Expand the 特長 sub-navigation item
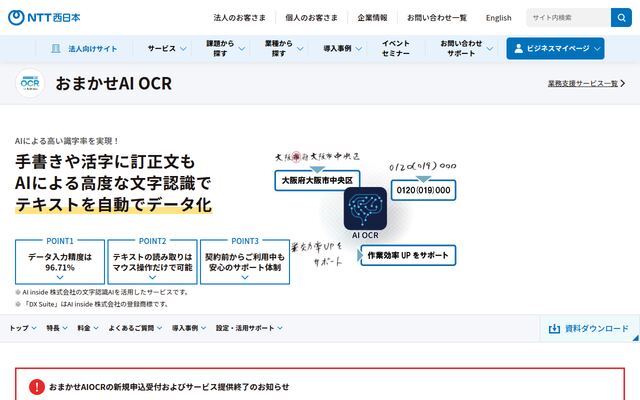 click(x=57, y=328)
